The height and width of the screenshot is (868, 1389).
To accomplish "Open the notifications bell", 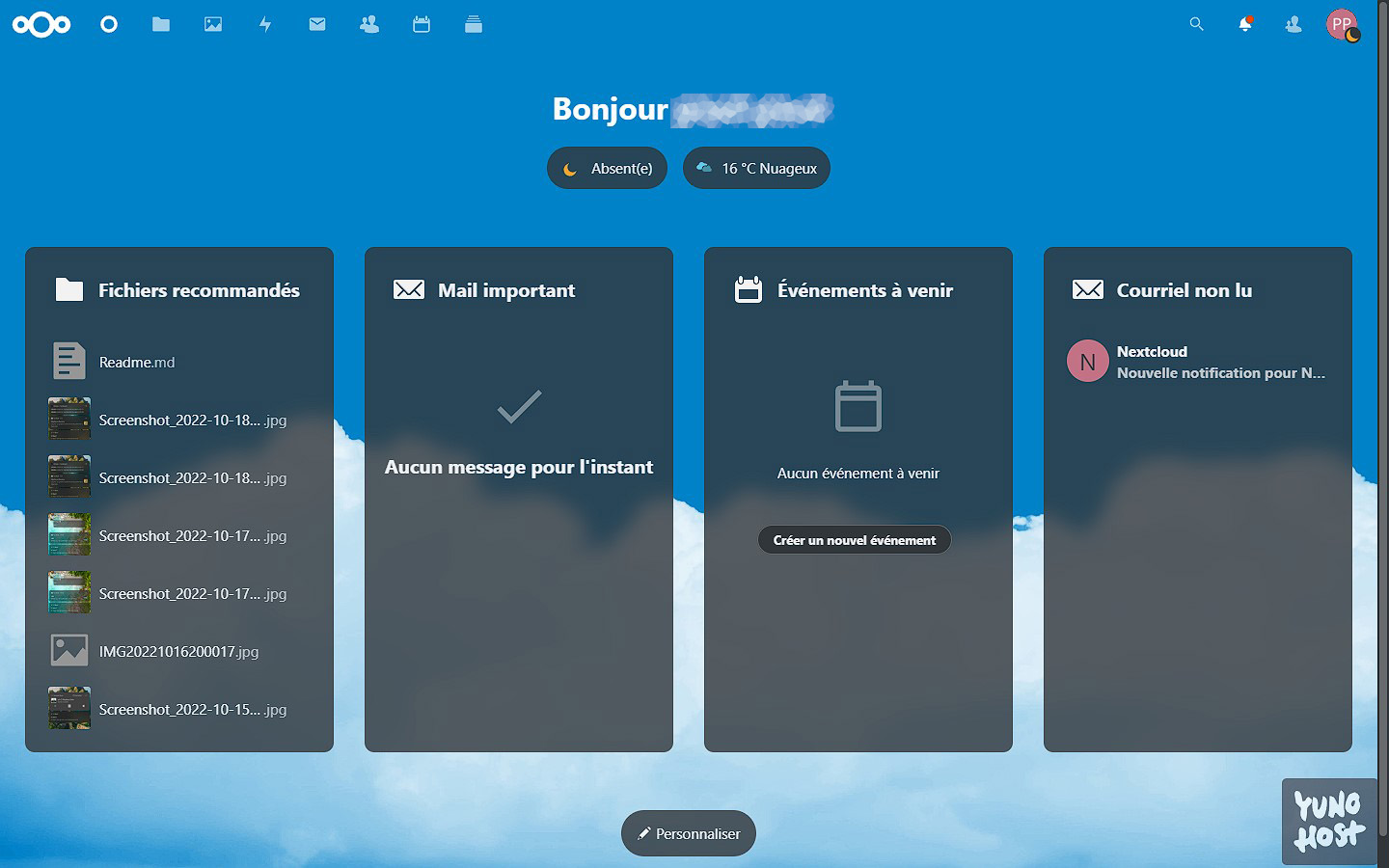I will pos(1245,24).
